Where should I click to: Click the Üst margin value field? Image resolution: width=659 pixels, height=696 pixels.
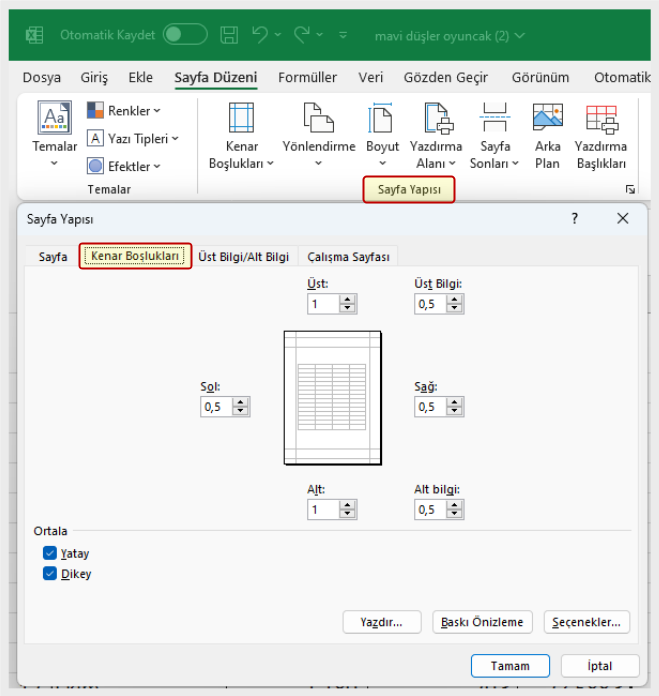pos(324,304)
